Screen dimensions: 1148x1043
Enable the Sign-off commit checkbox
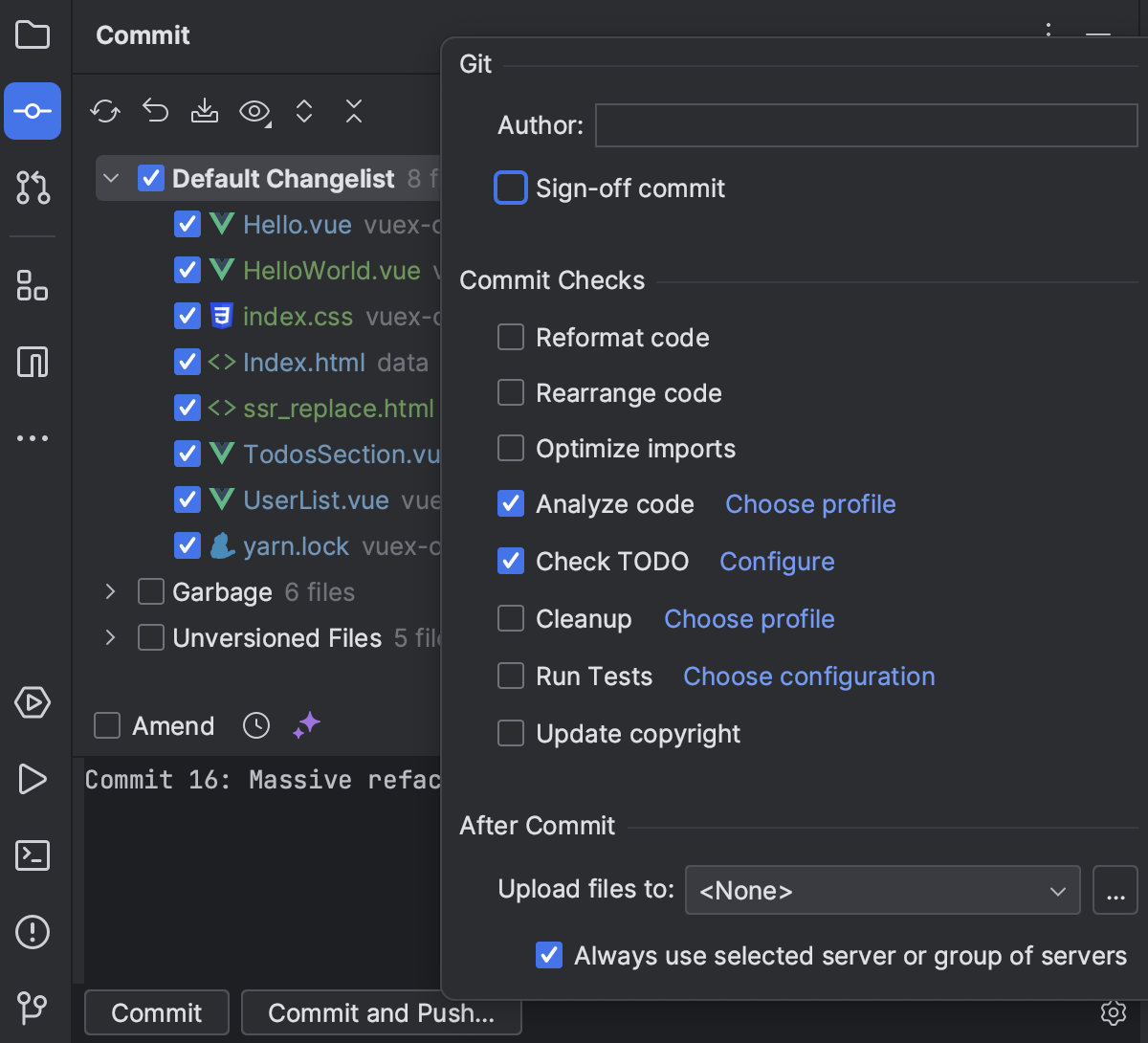click(511, 189)
